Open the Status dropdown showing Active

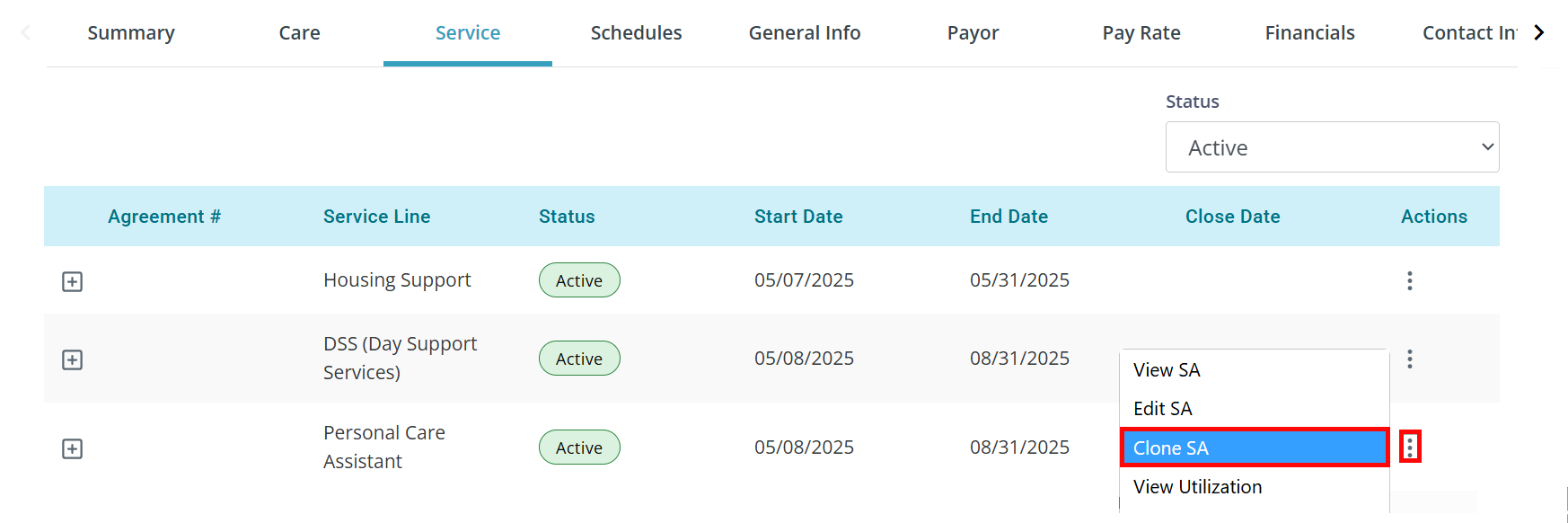point(1332,147)
